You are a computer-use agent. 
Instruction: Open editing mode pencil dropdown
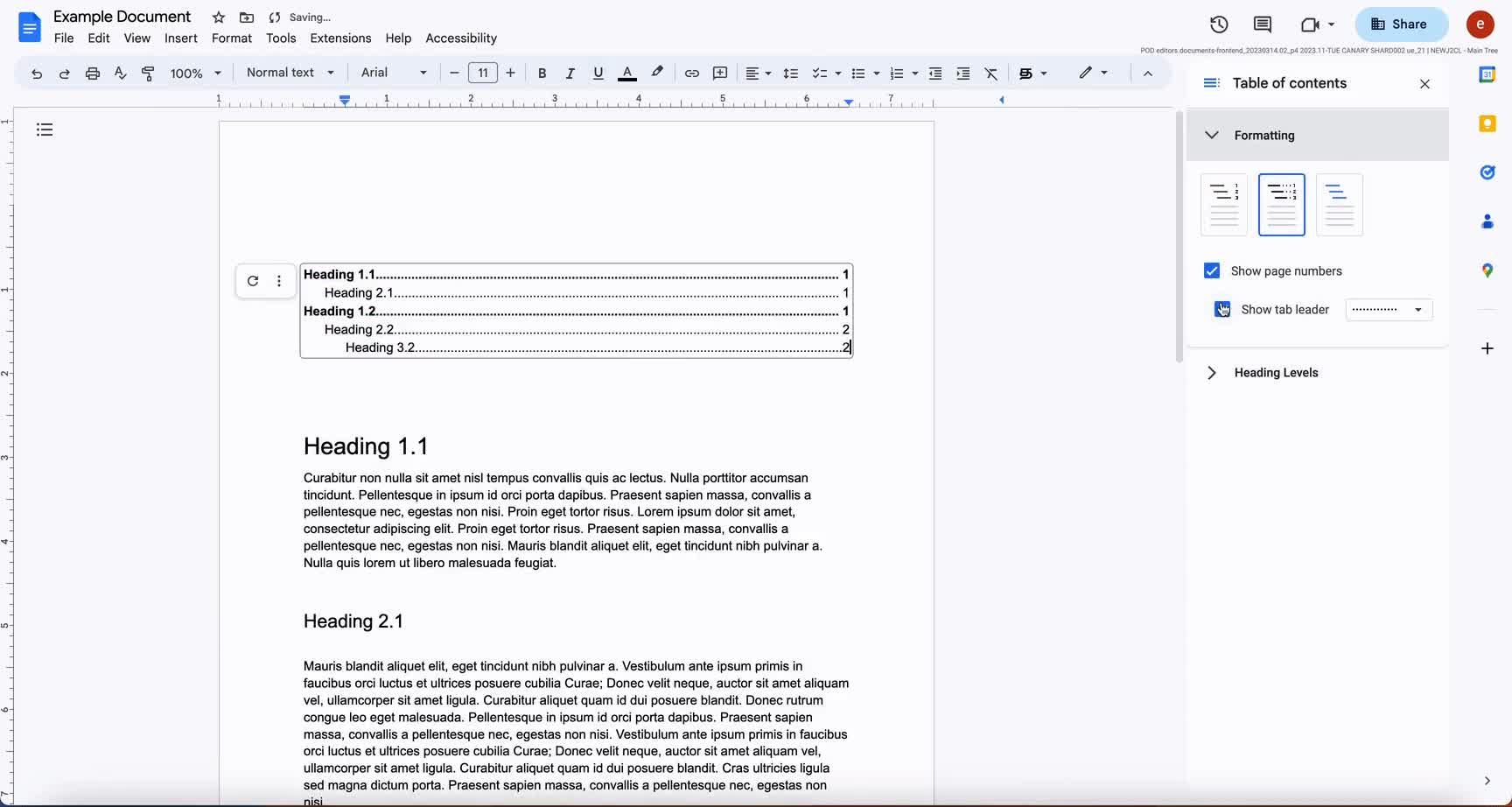tap(1093, 73)
